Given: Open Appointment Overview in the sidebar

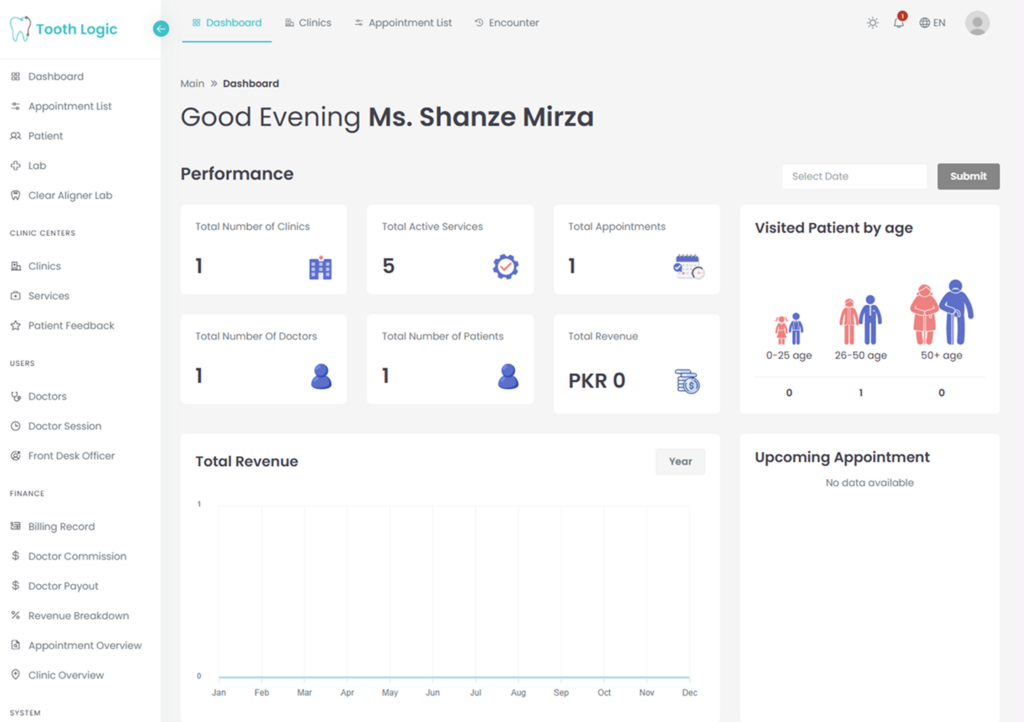Looking at the screenshot, I should point(76,645).
